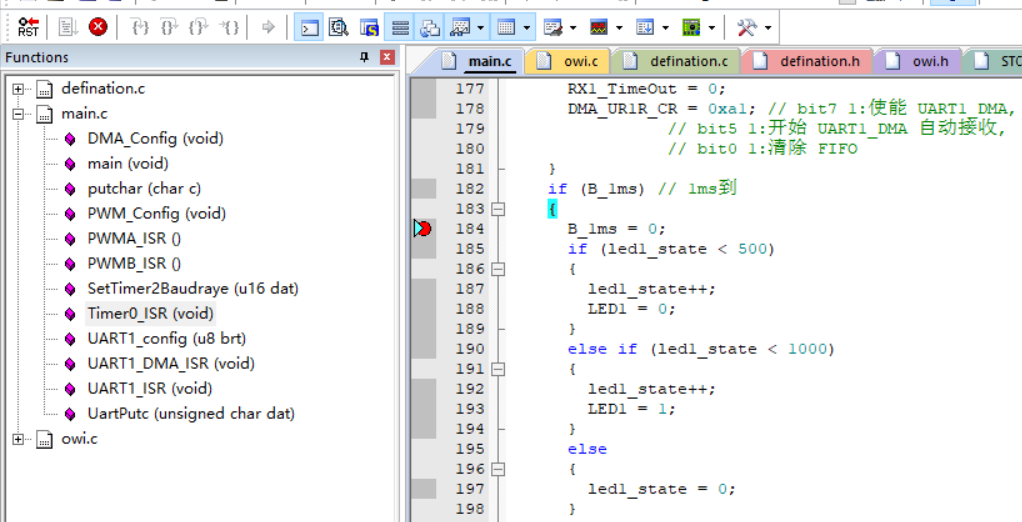Select UART1_DMA_ISR (void) function
The width and height of the screenshot is (1022, 522).
171,364
